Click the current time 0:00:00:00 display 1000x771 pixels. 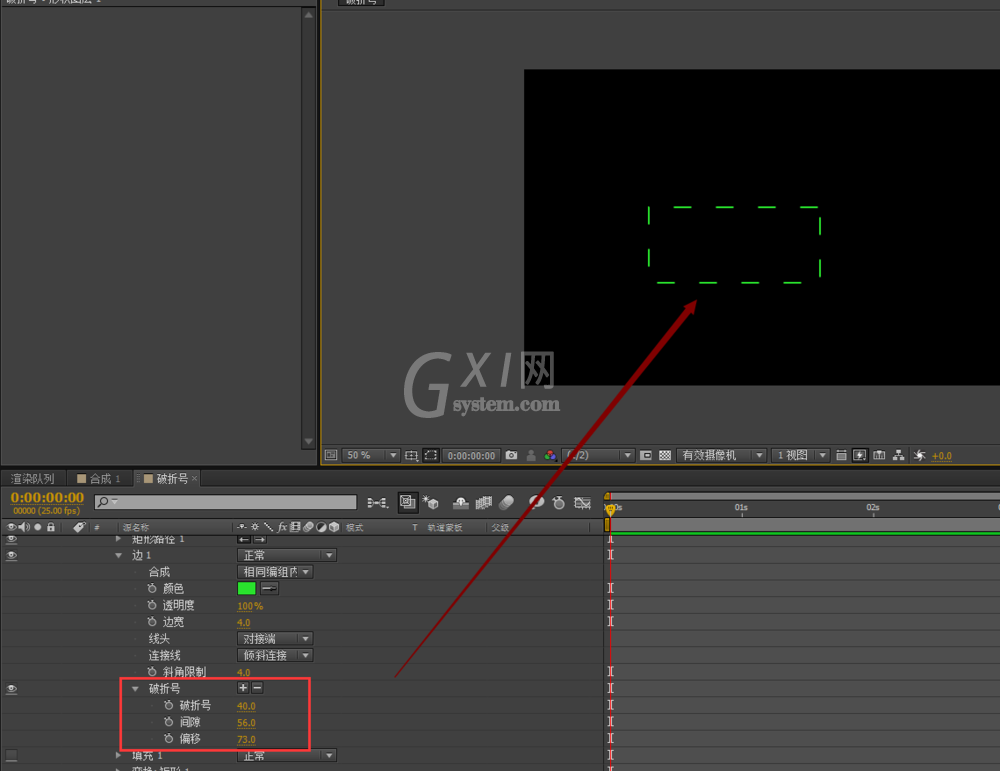coord(47,497)
